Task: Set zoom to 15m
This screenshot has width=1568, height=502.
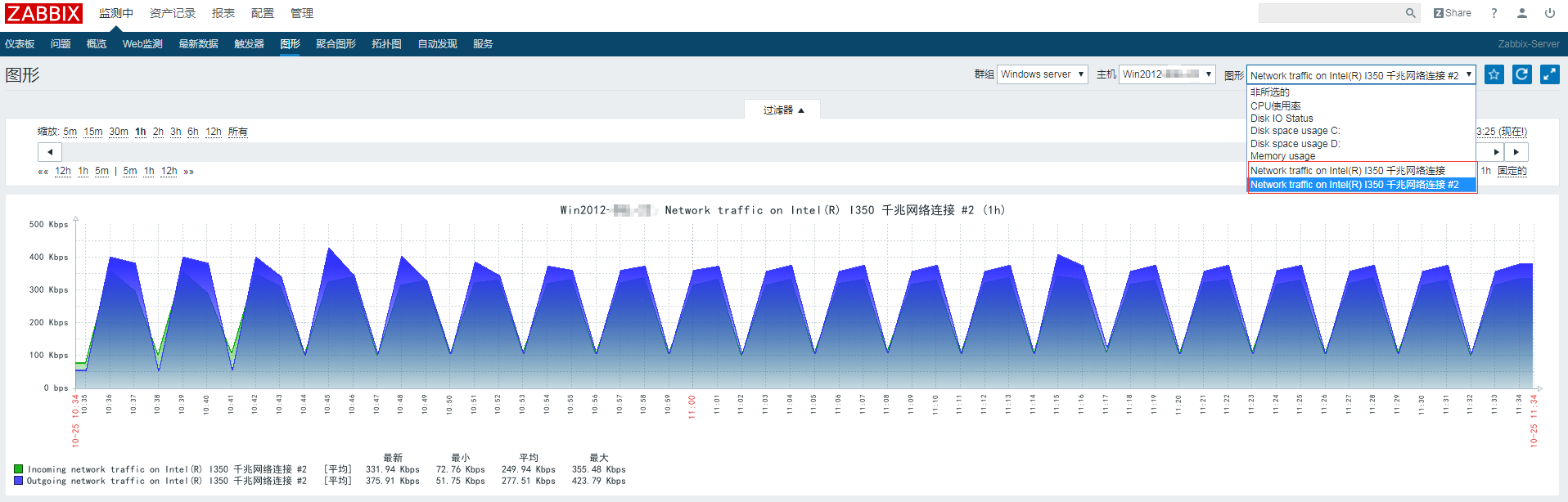Action: coord(93,132)
